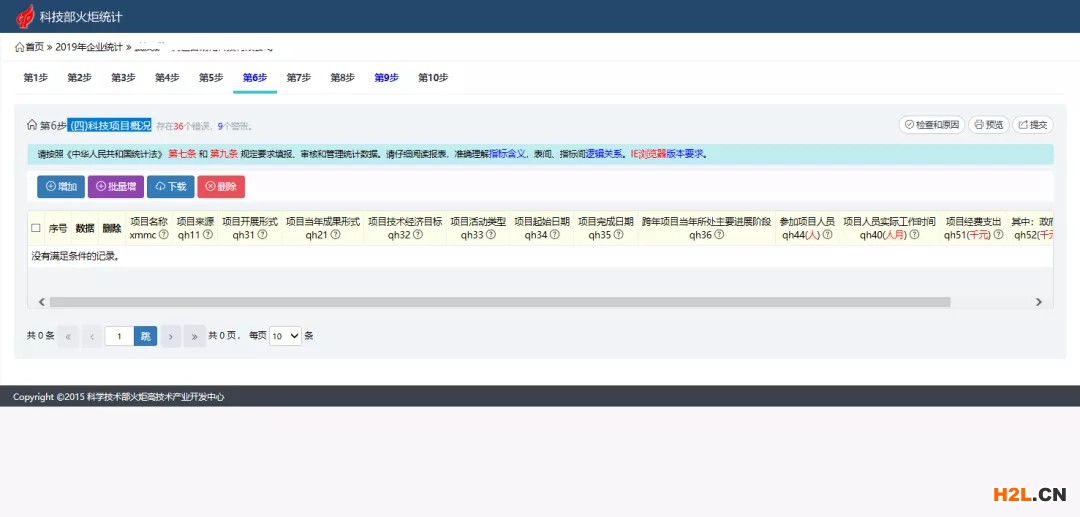
Task: Click the torch logo in the header
Action: coord(24,16)
